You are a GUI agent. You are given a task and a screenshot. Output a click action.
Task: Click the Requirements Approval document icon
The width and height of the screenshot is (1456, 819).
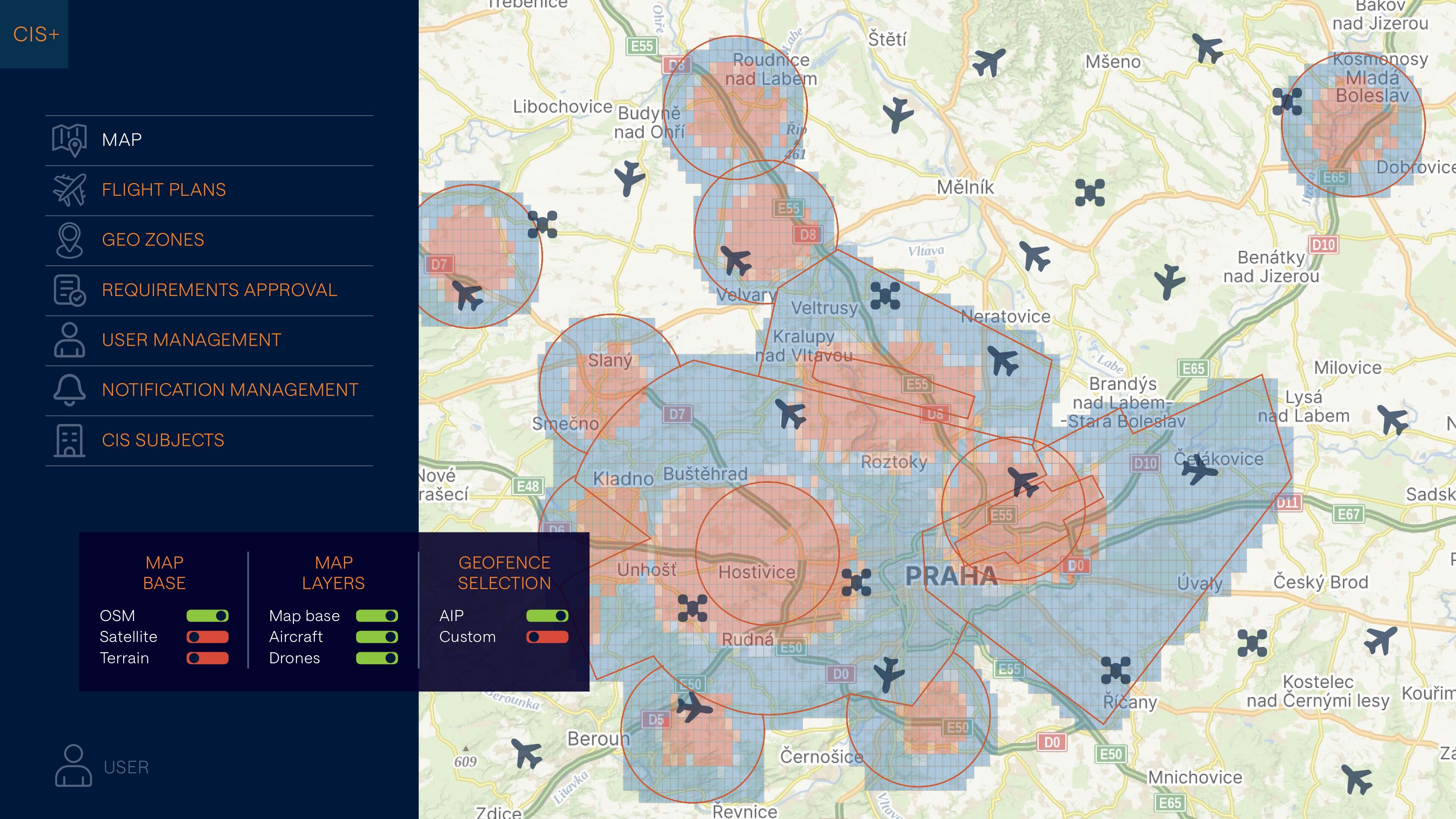[69, 290]
